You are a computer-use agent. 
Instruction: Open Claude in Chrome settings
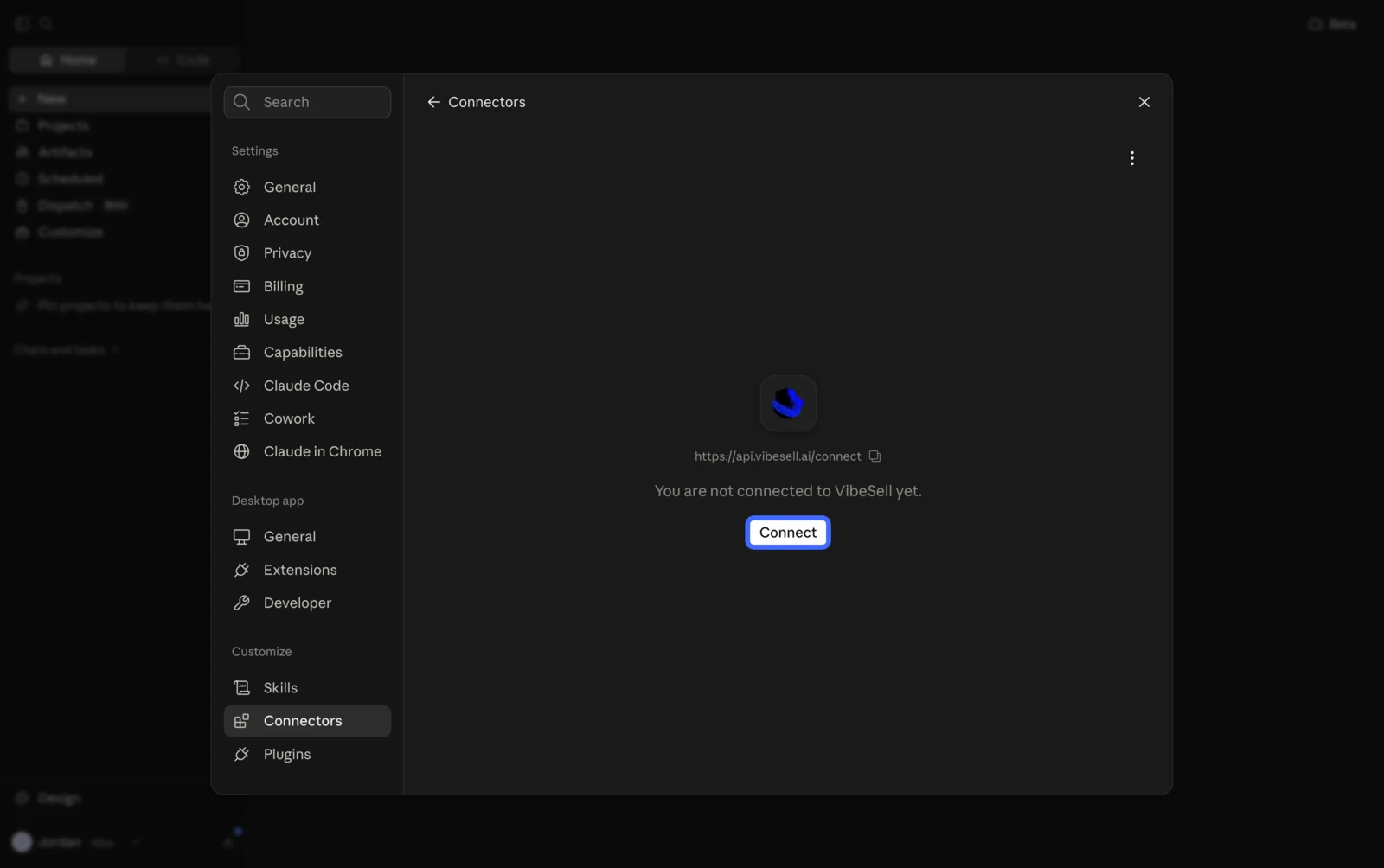pyautogui.click(x=307, y=451)
